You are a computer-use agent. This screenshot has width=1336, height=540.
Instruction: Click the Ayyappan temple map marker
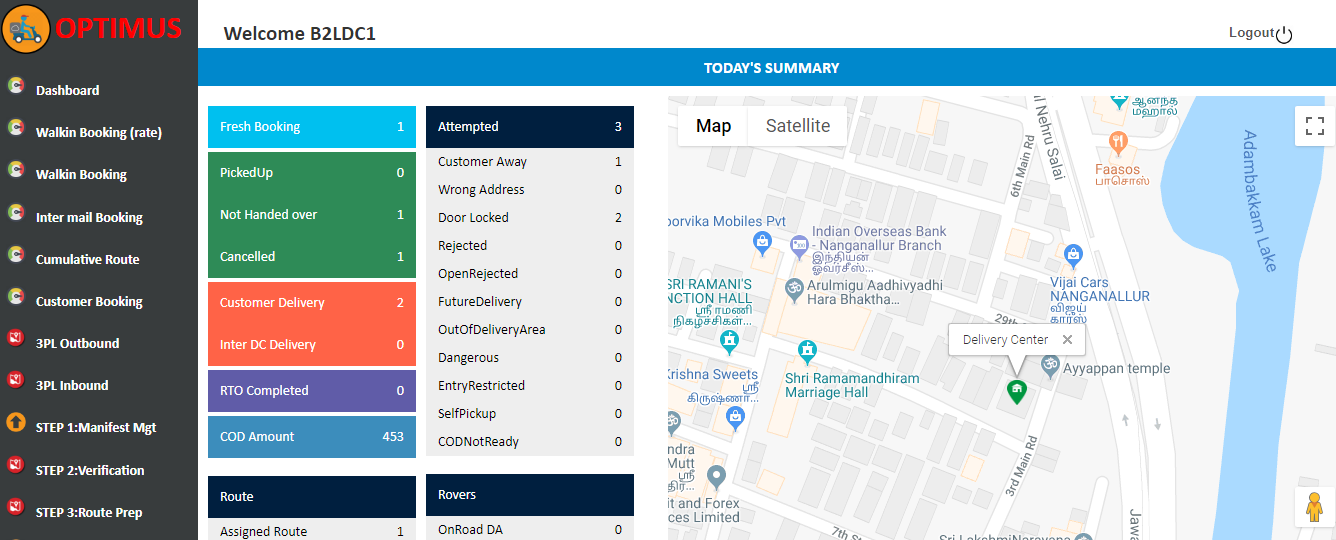1050,367
